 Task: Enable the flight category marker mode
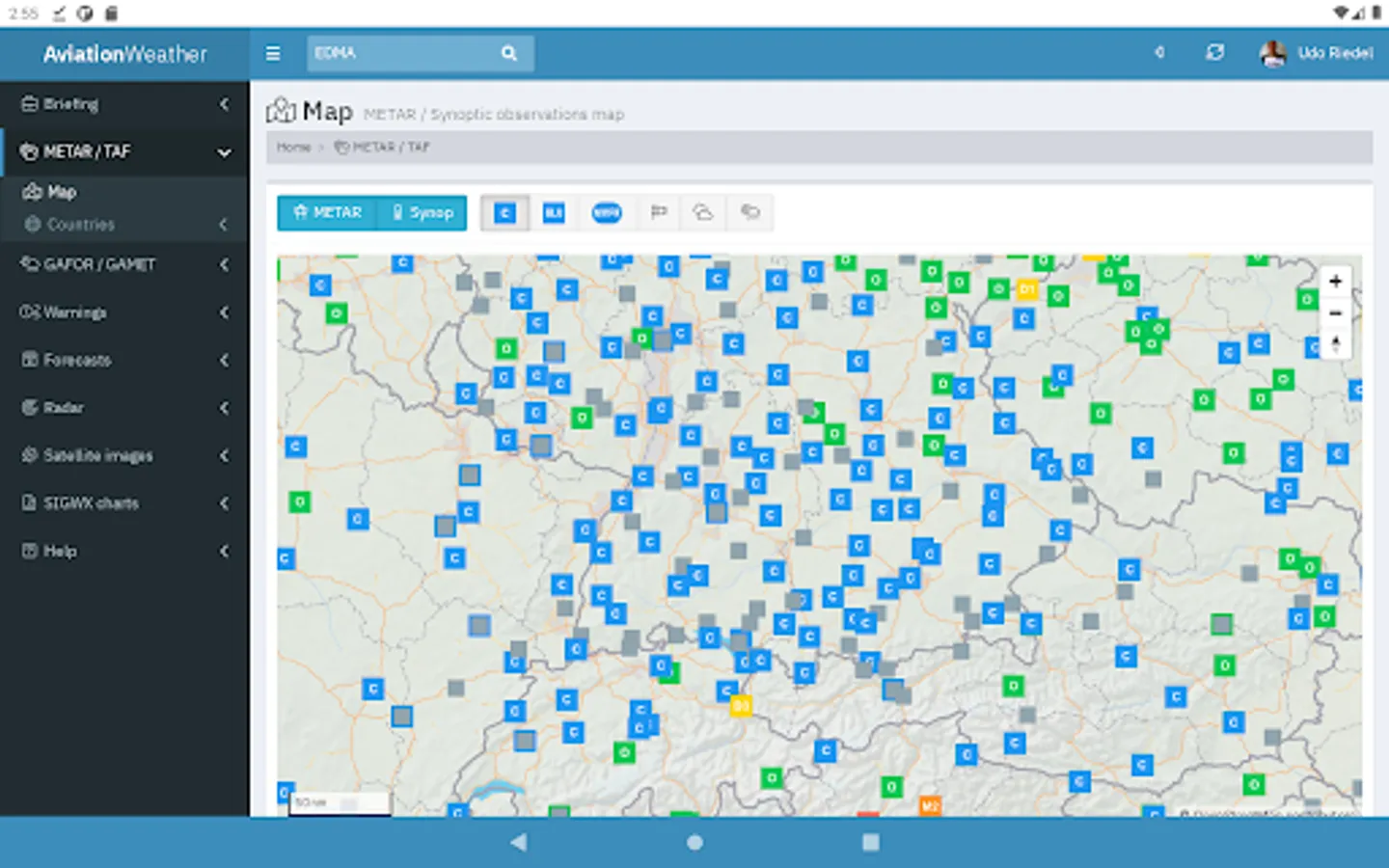[x=504, y=213]
